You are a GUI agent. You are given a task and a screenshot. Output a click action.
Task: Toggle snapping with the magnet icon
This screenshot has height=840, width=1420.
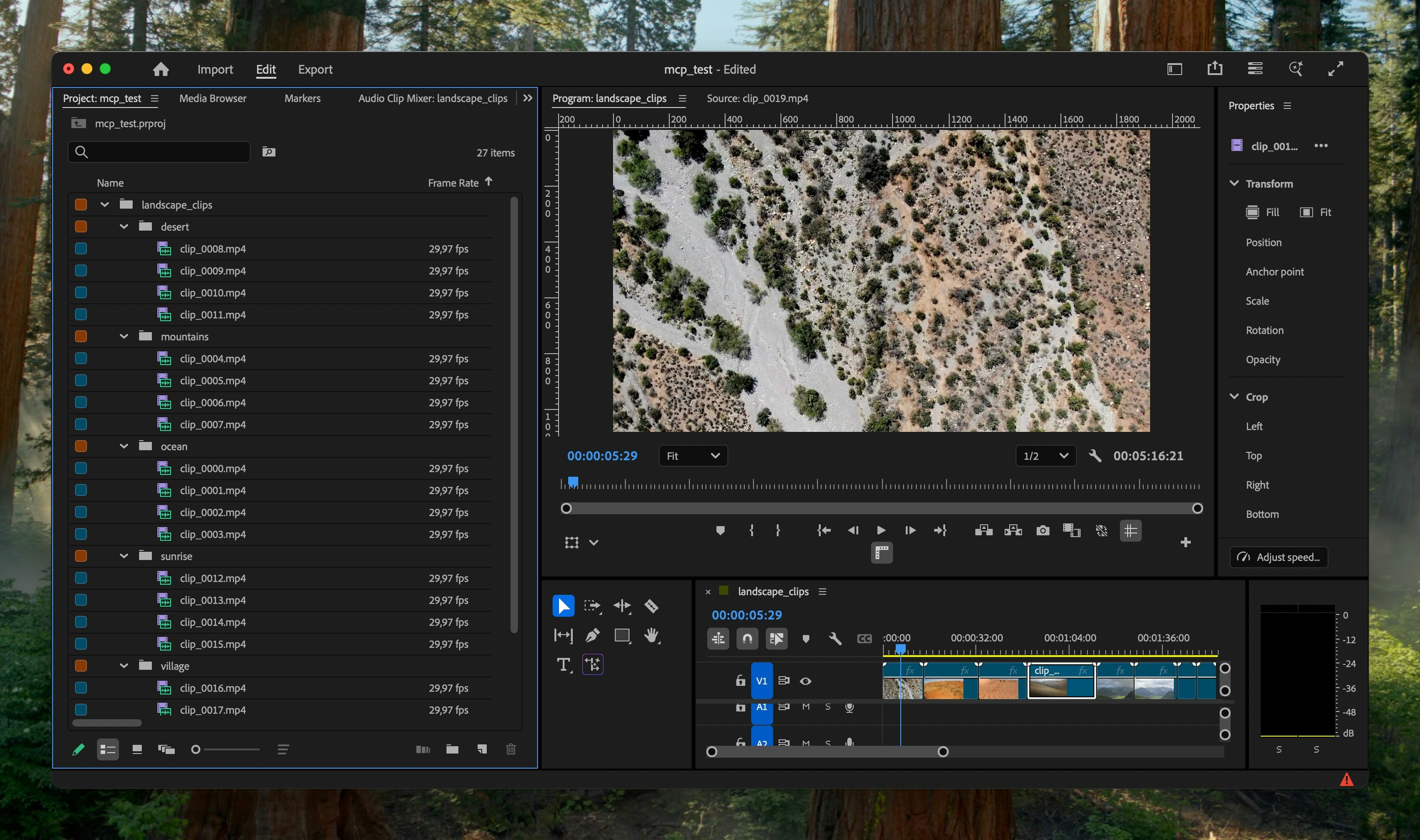click(x=747, y=639)
